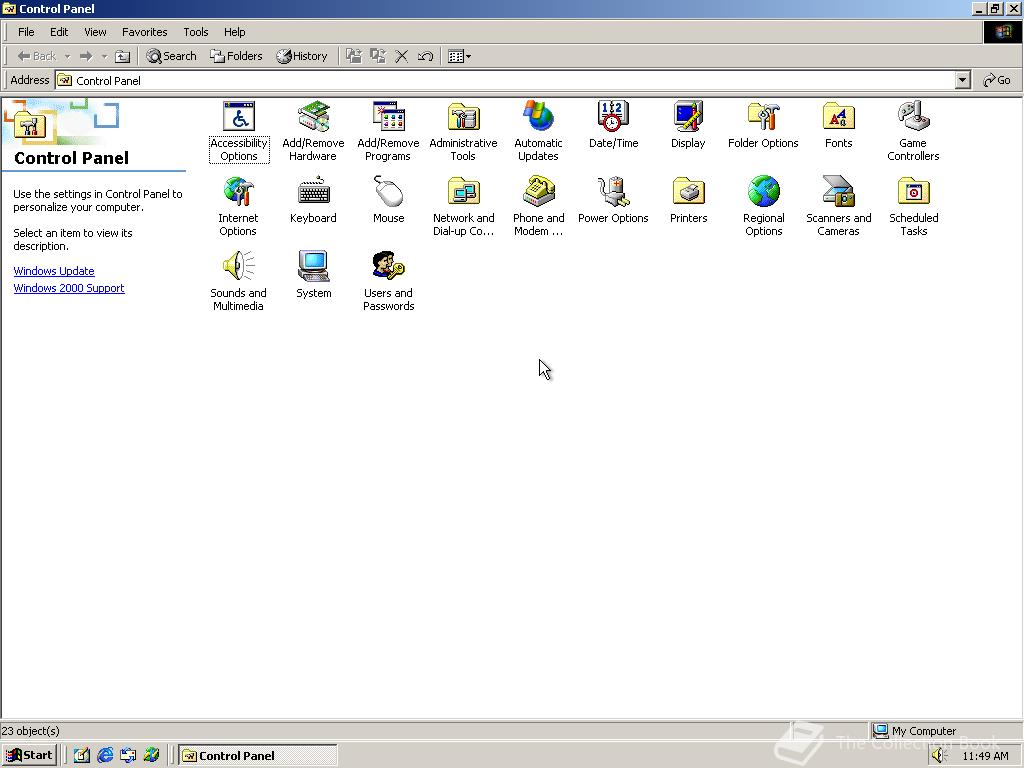Click the Search toolbar button
Screen dimensions: 1024x768
171,56
